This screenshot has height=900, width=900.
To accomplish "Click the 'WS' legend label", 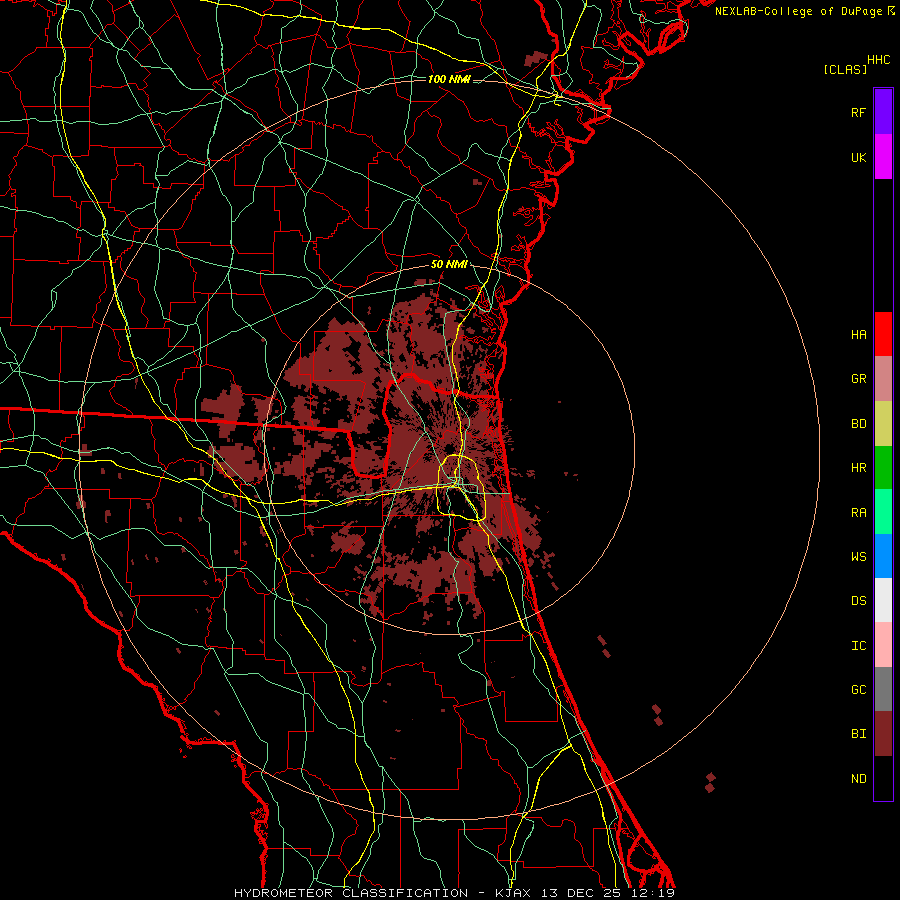I will tap(858, 557).
